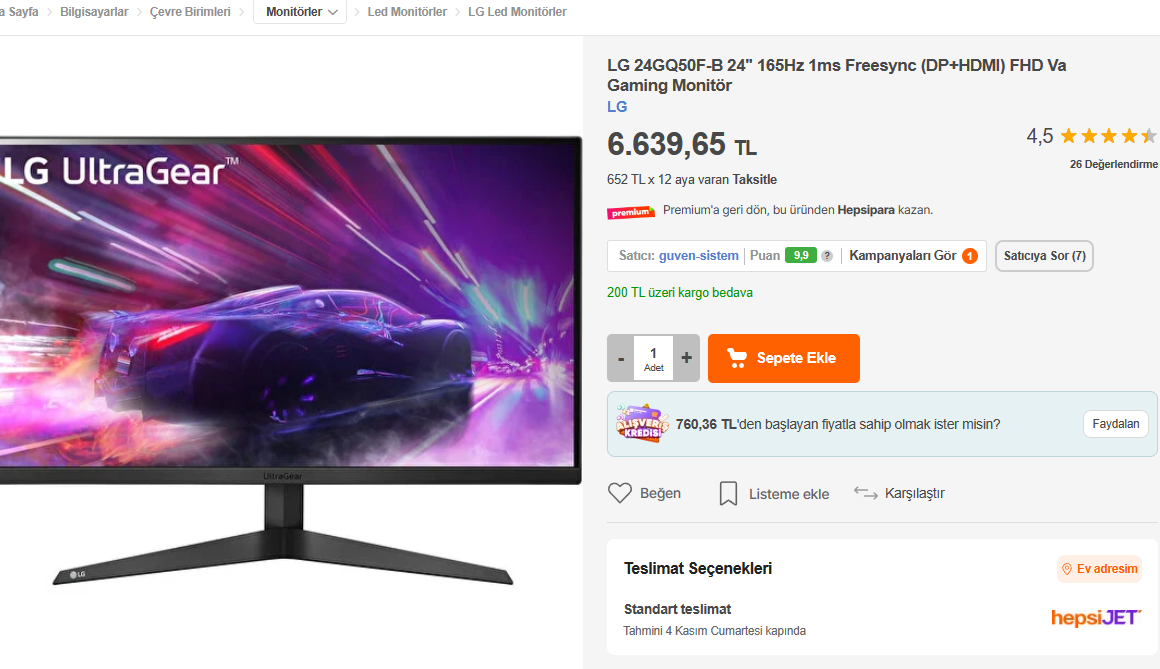Go to Led Monitörler breadcrumb
This screenshot has height=669, width=1160.
pyautogui.click(x=407, y=12)
